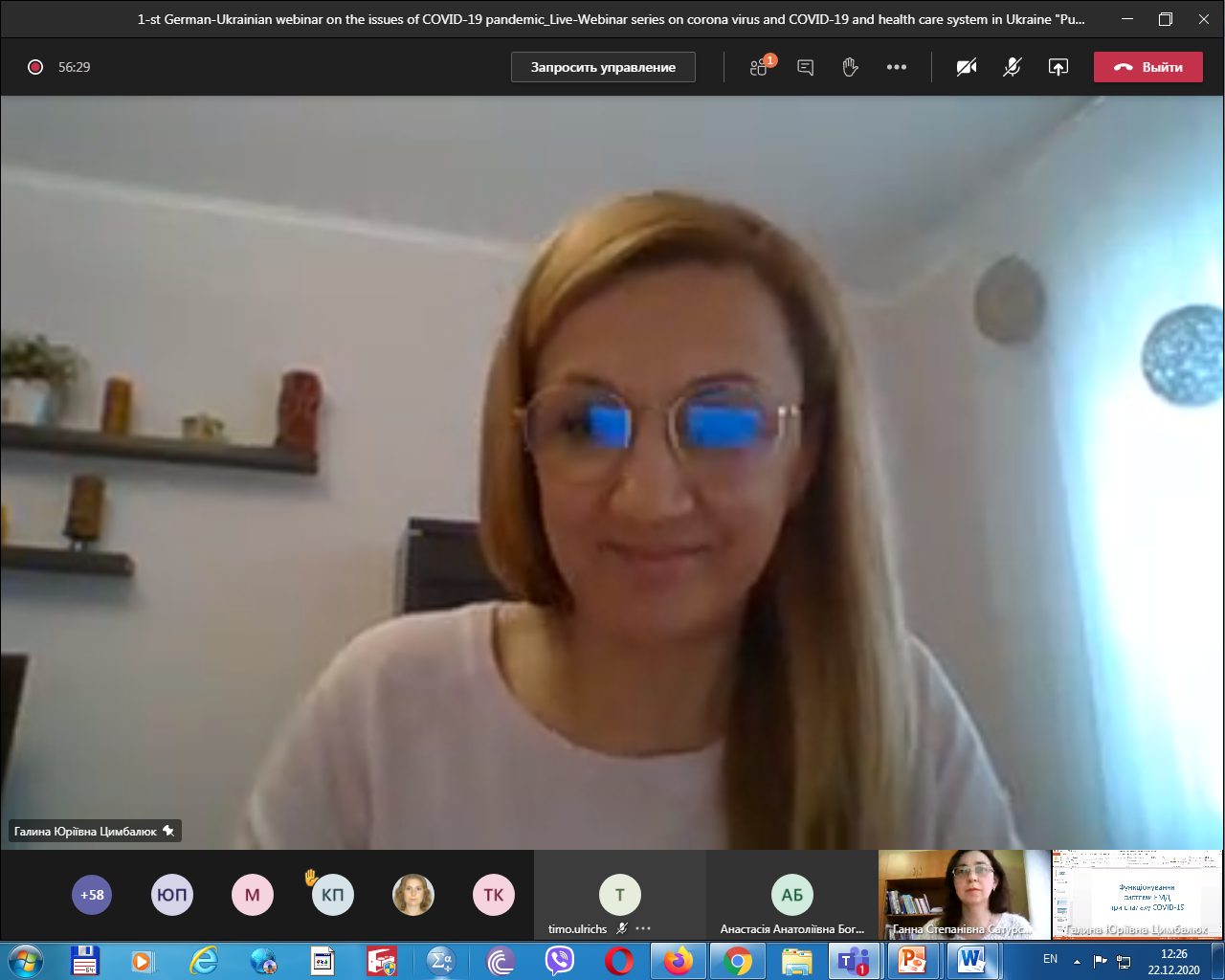Leave the meeting with Выйти button

coord(1147,67)
